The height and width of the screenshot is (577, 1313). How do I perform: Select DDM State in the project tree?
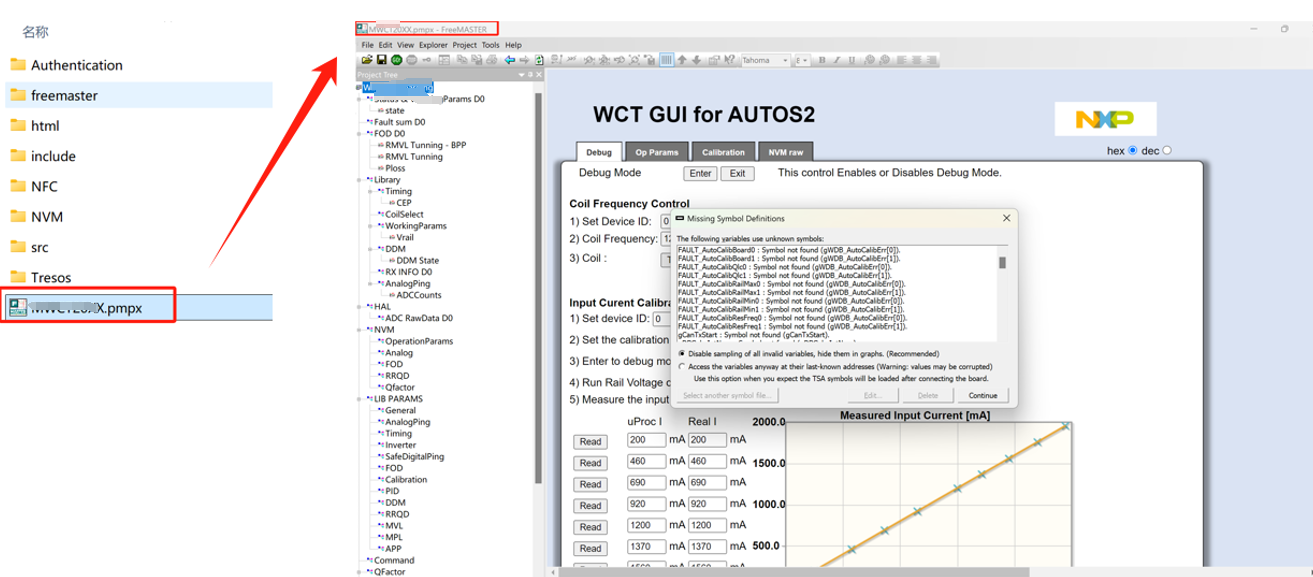[417, 261]
